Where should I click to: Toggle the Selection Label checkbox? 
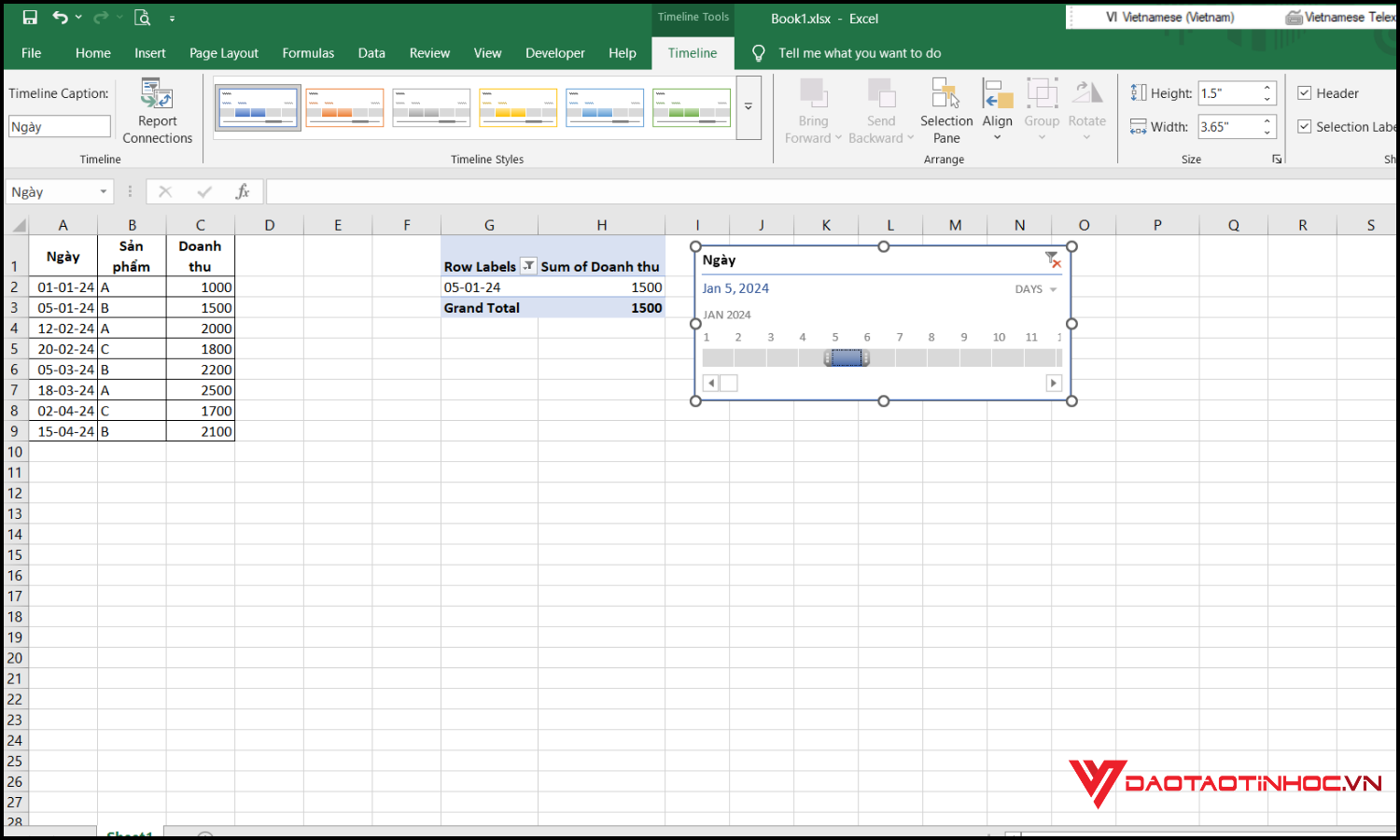1304,126
